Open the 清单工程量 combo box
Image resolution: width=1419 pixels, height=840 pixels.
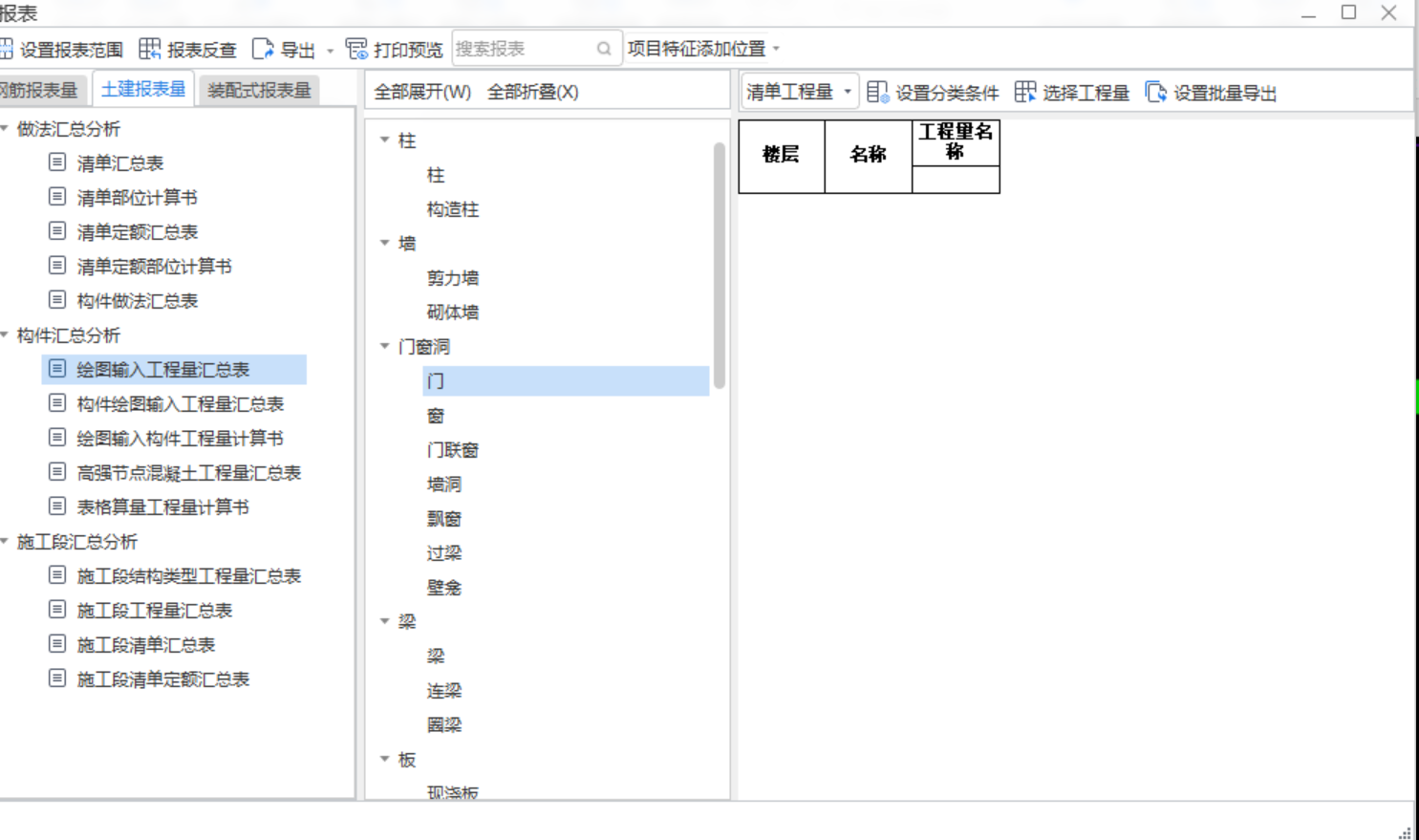pyautogui.click(x=800, y=92)
